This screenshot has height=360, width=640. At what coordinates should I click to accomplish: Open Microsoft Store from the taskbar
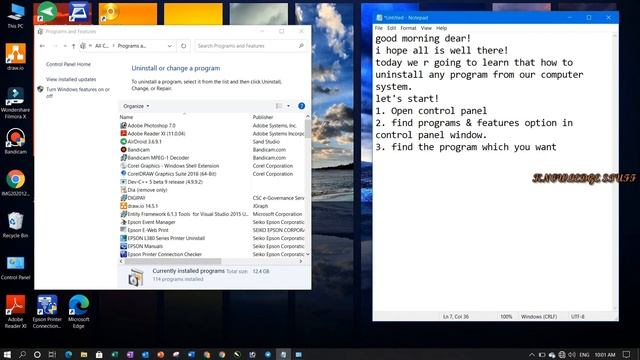pos(99,354)
